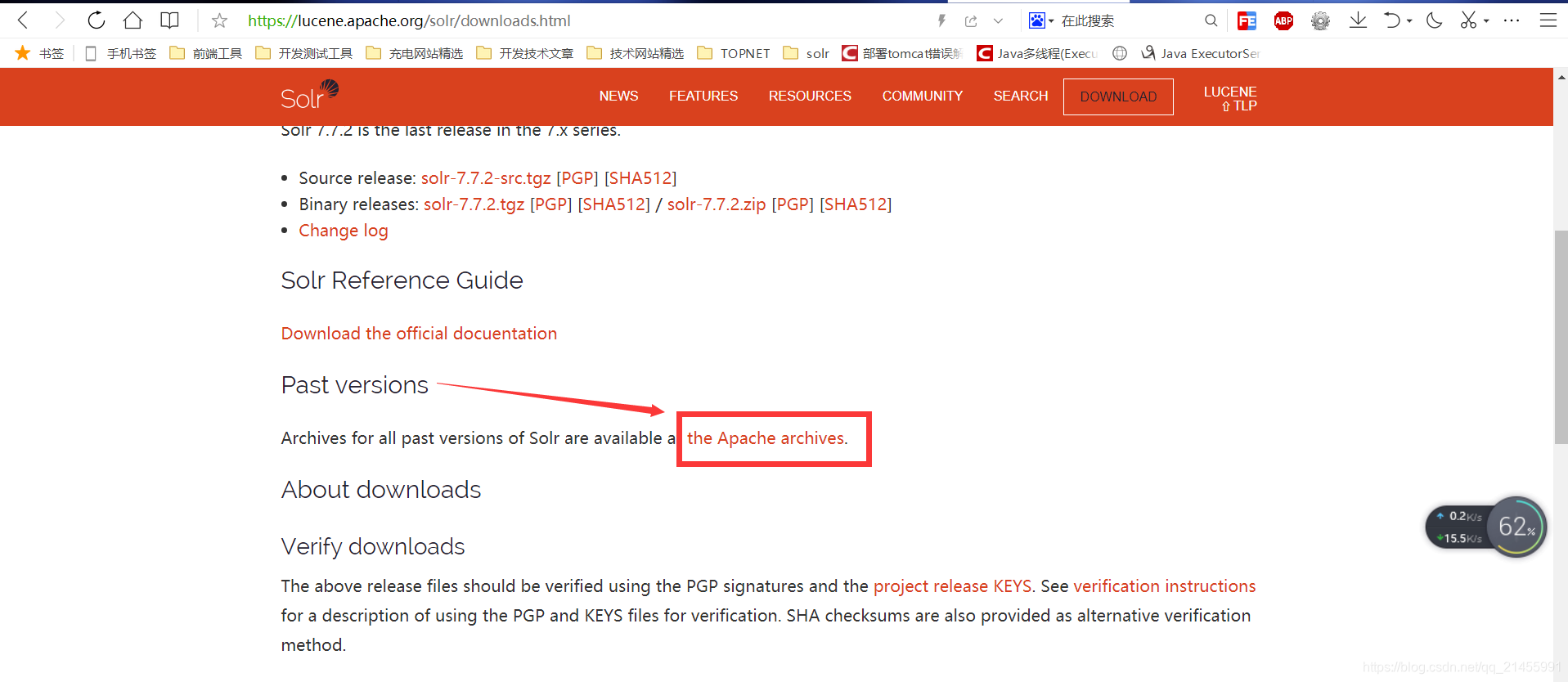
Task: Open the 开发测试工具 bookmark folder
Action: click(x=303, y=53)
